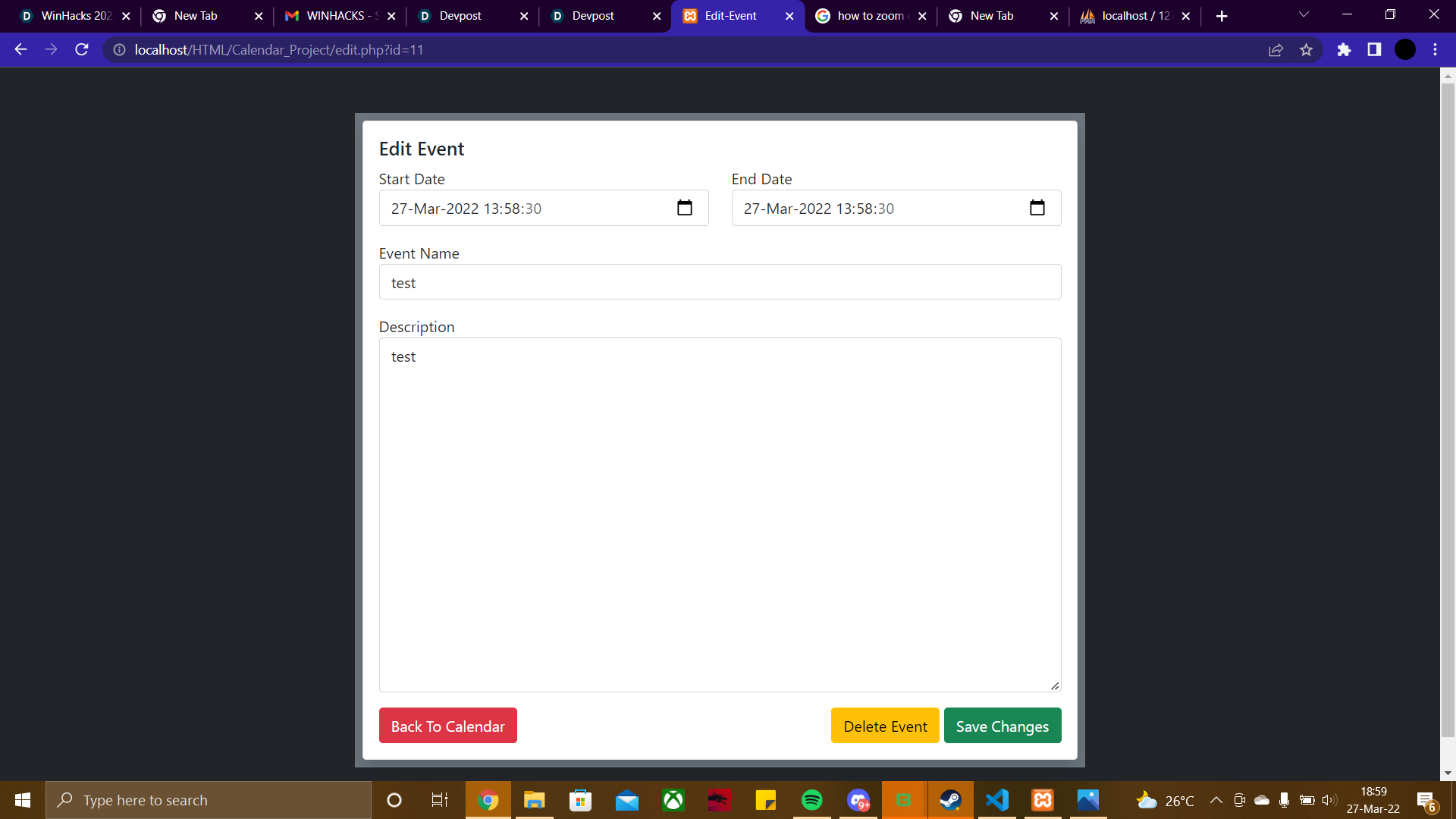Screen dimensions: 1456x819
Task: Open the Chrome extensions puzzle icon
Action: 1344,50
